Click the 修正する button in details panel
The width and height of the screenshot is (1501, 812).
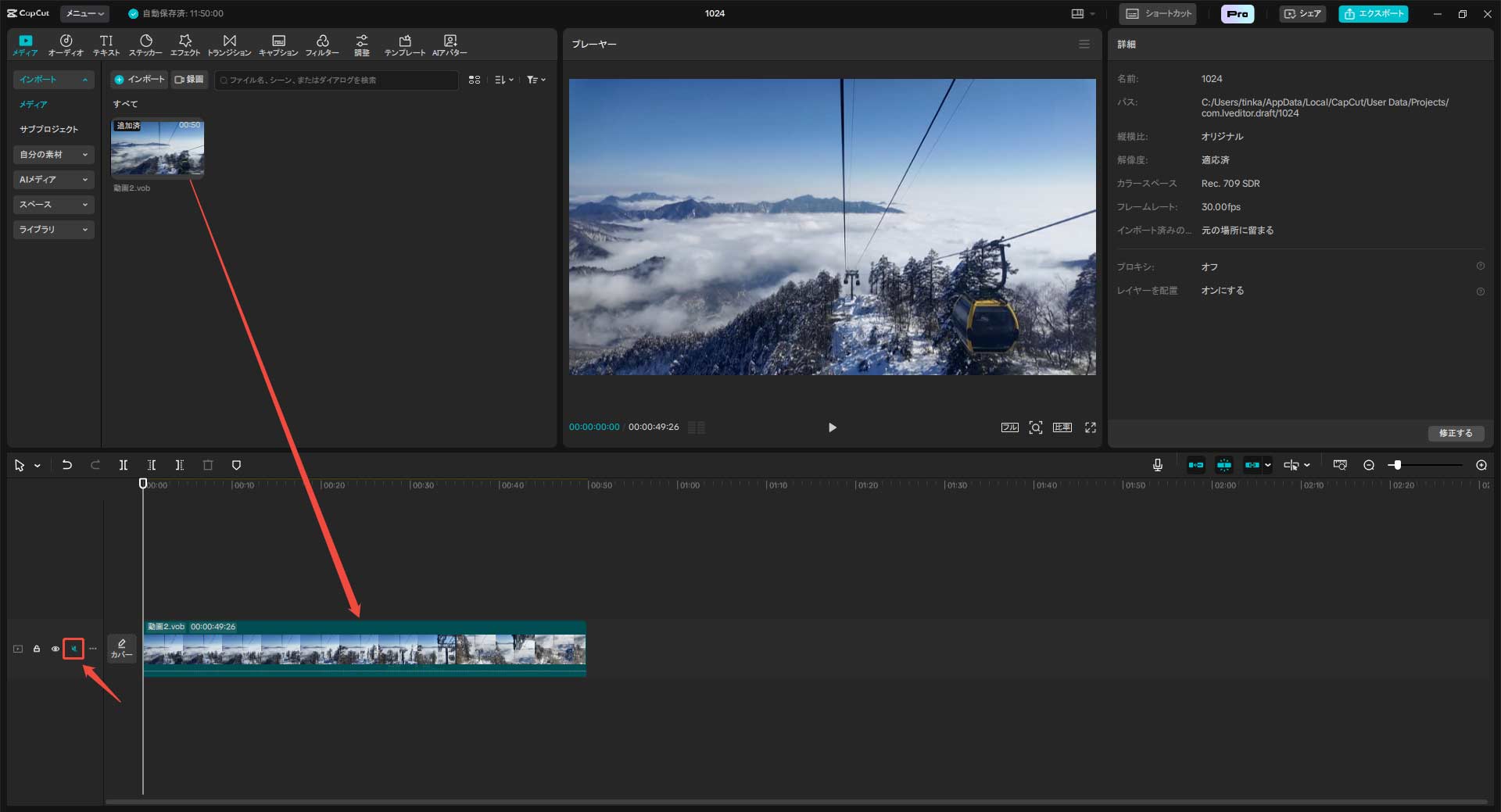point(1455,433)
